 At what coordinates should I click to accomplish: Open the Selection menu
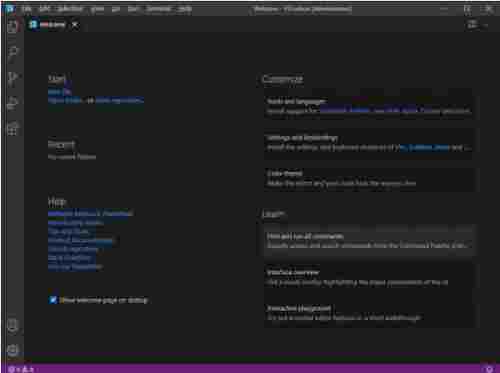(x=70, y=9)
